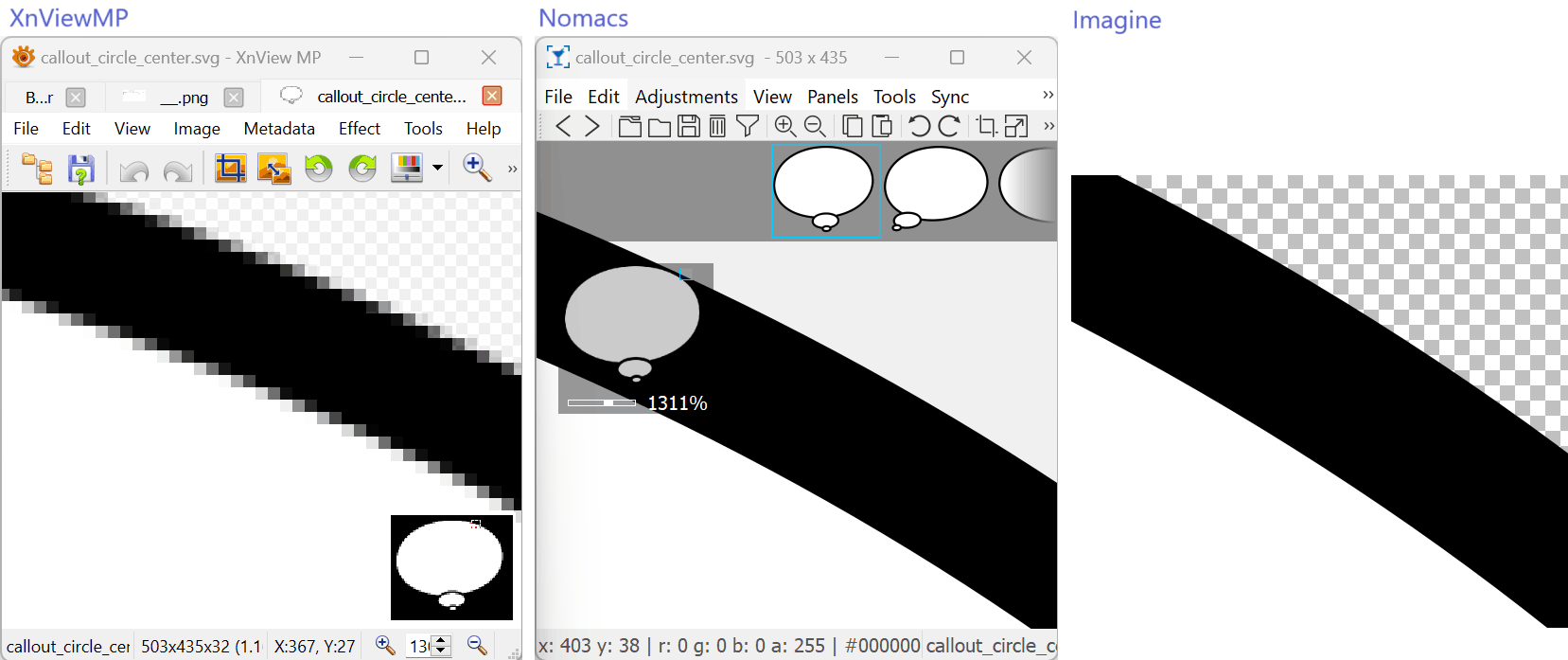Screen dimensions: 1568x660
Task: Click the zoom percentage spin box in XnView MP
Action: coord(429,646)
